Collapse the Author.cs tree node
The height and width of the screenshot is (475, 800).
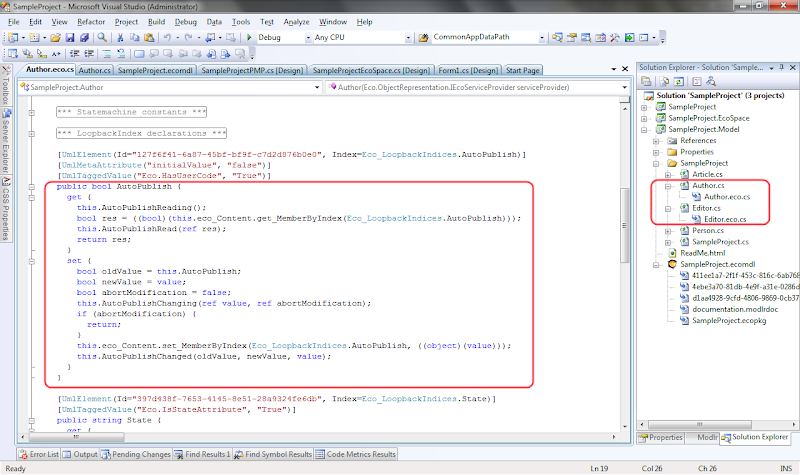tap(669, 185)
